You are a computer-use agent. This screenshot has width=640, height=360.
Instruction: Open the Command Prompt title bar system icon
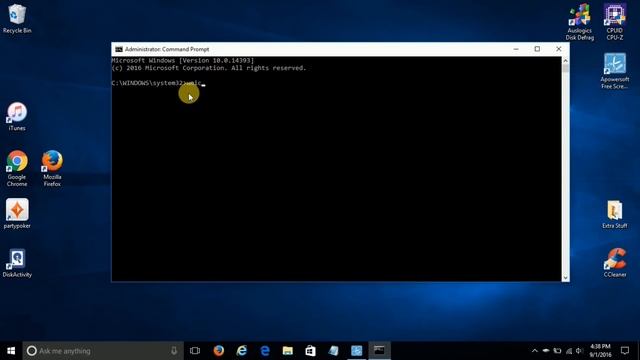[x=119, y=49]
